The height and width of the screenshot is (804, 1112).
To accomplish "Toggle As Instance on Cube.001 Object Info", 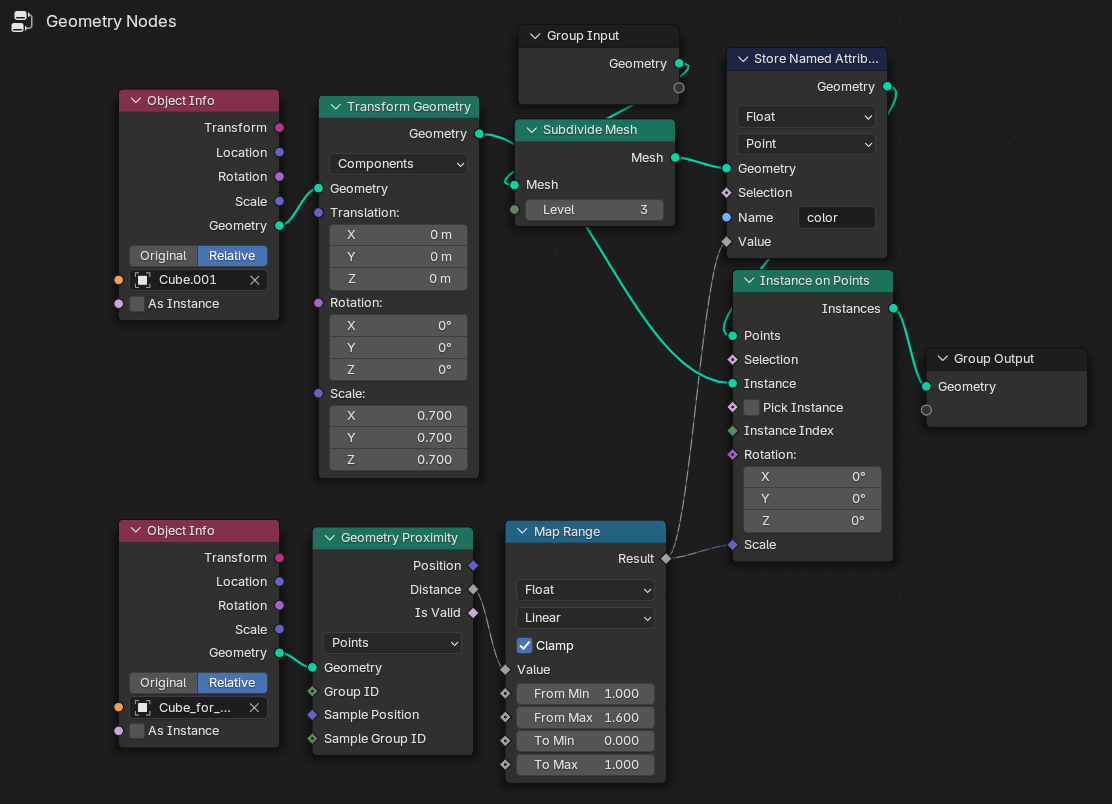I will tap(138, 303).
